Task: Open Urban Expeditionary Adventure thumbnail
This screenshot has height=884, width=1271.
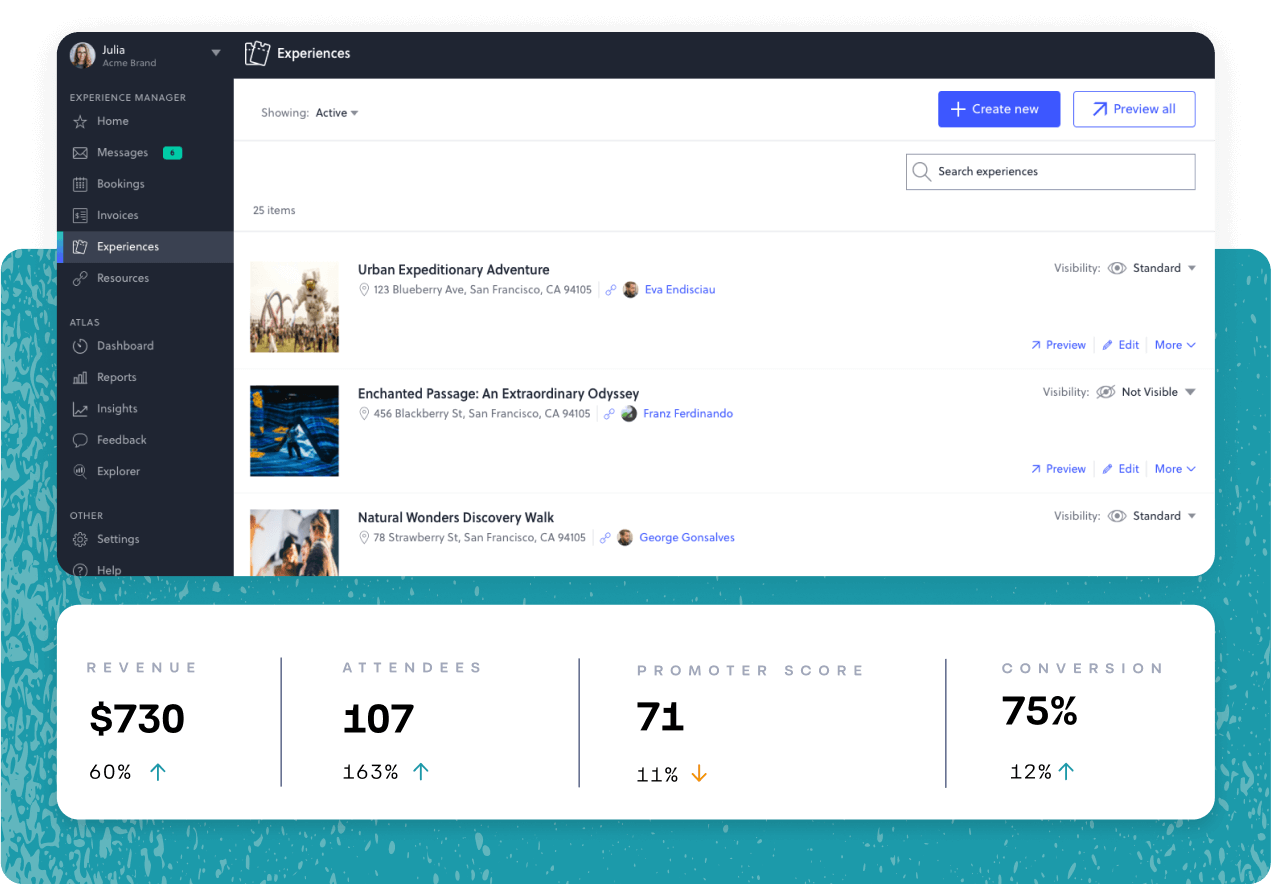Action: 294,307
